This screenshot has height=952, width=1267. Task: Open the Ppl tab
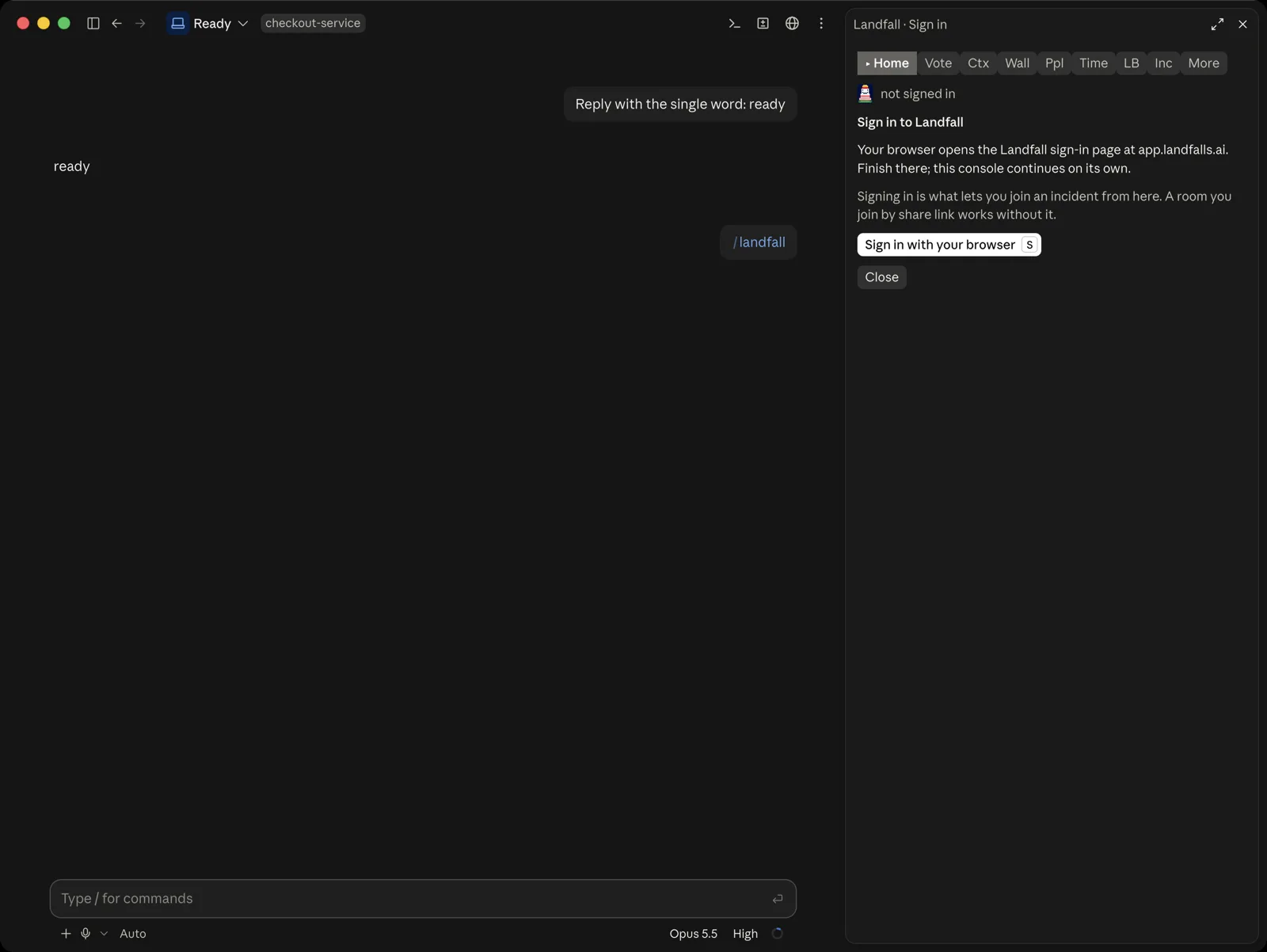pos(1055,63)
